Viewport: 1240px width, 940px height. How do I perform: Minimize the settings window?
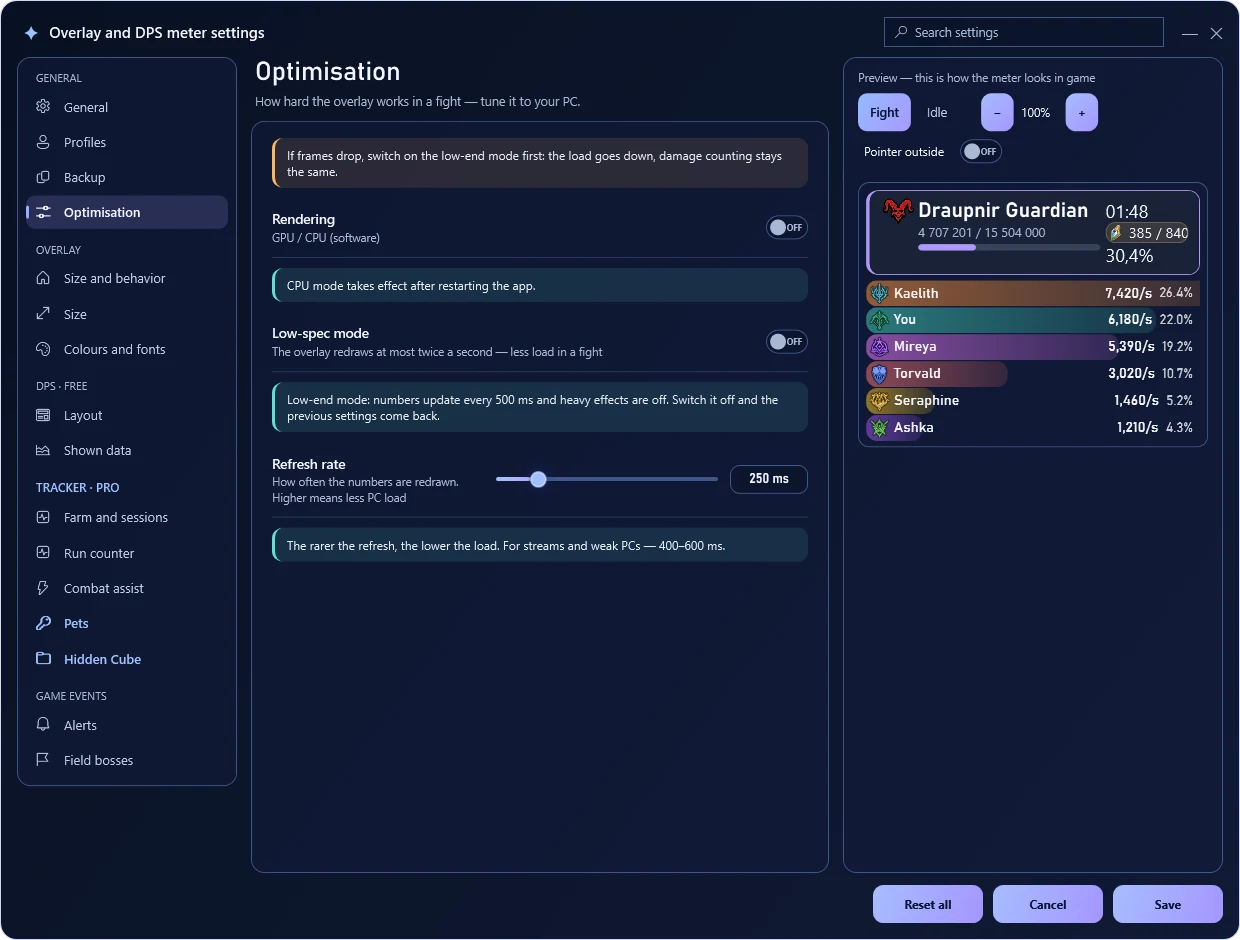[x=1190, y=33]
